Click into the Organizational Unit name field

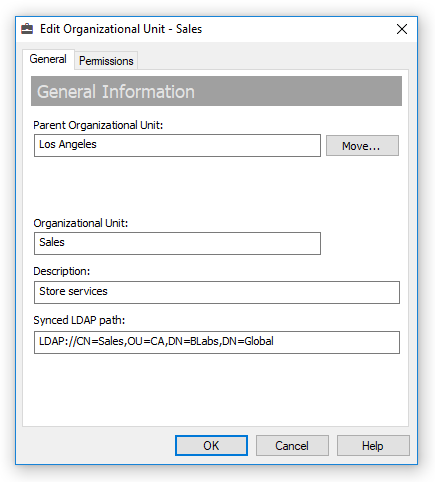tap(177, 243)
